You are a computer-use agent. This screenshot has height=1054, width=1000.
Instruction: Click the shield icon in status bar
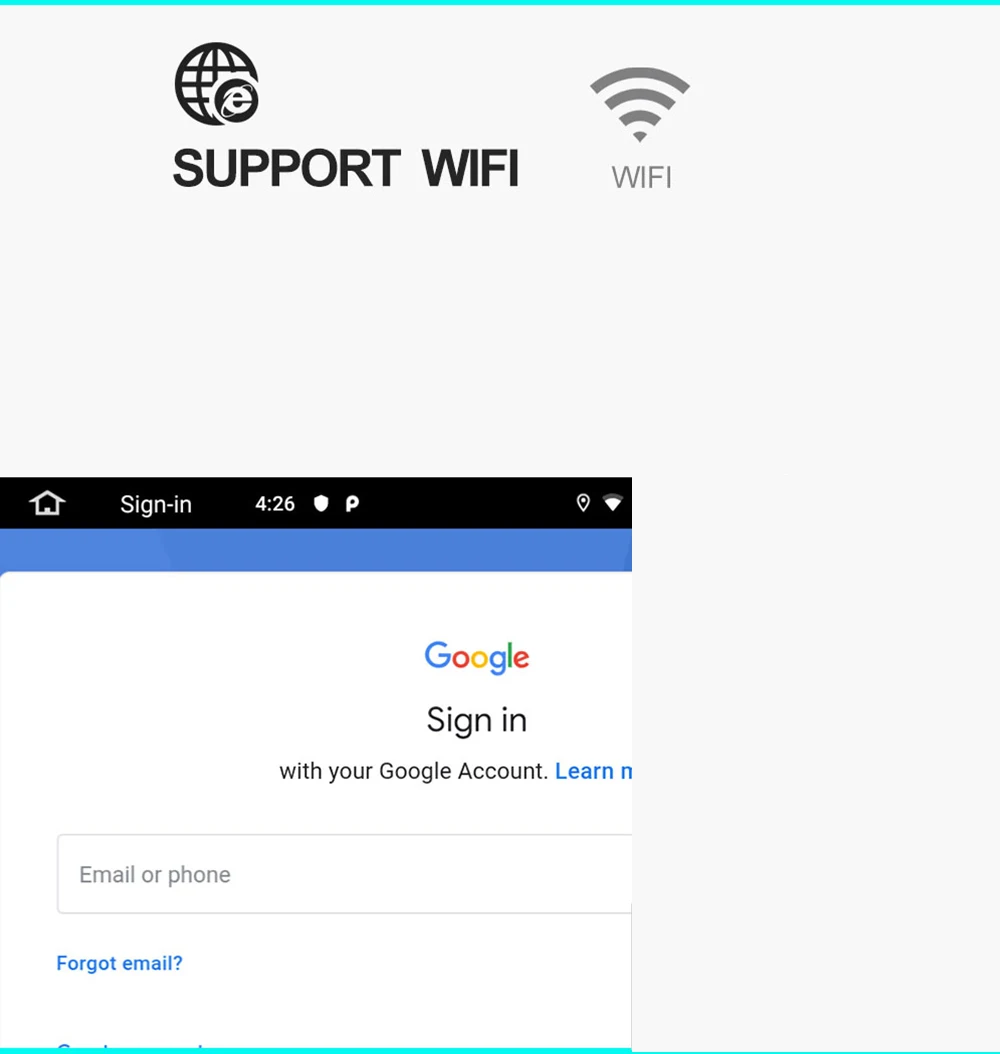tap(321, 503)
